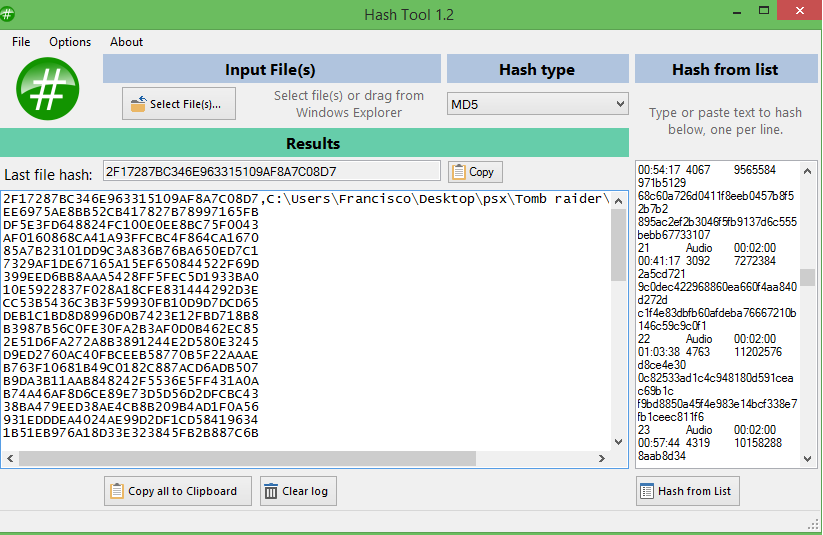This screenshot has height=535, width=823.
Task: Click hash line B9DA3B11AAB848242F5536E5FF431A0A
Action: [131, 381]
